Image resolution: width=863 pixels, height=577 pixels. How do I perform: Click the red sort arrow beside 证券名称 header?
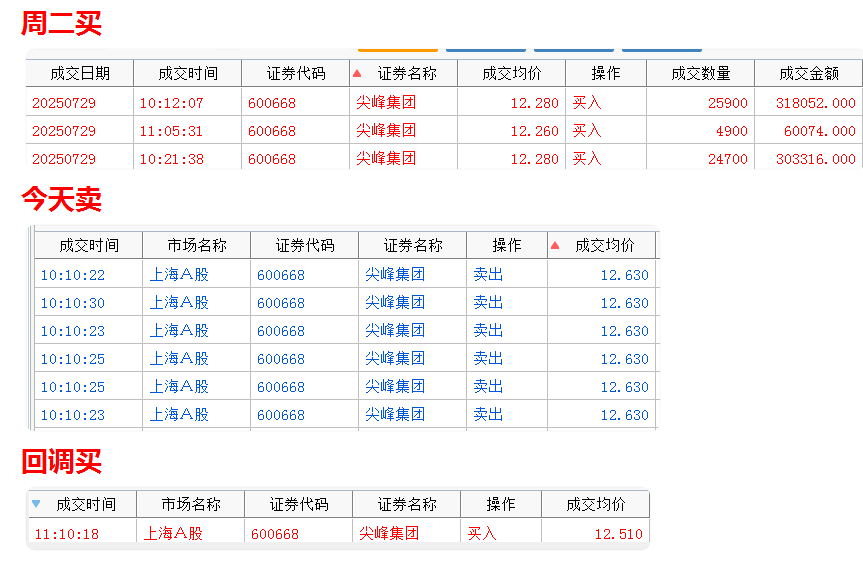coord(357,73)
